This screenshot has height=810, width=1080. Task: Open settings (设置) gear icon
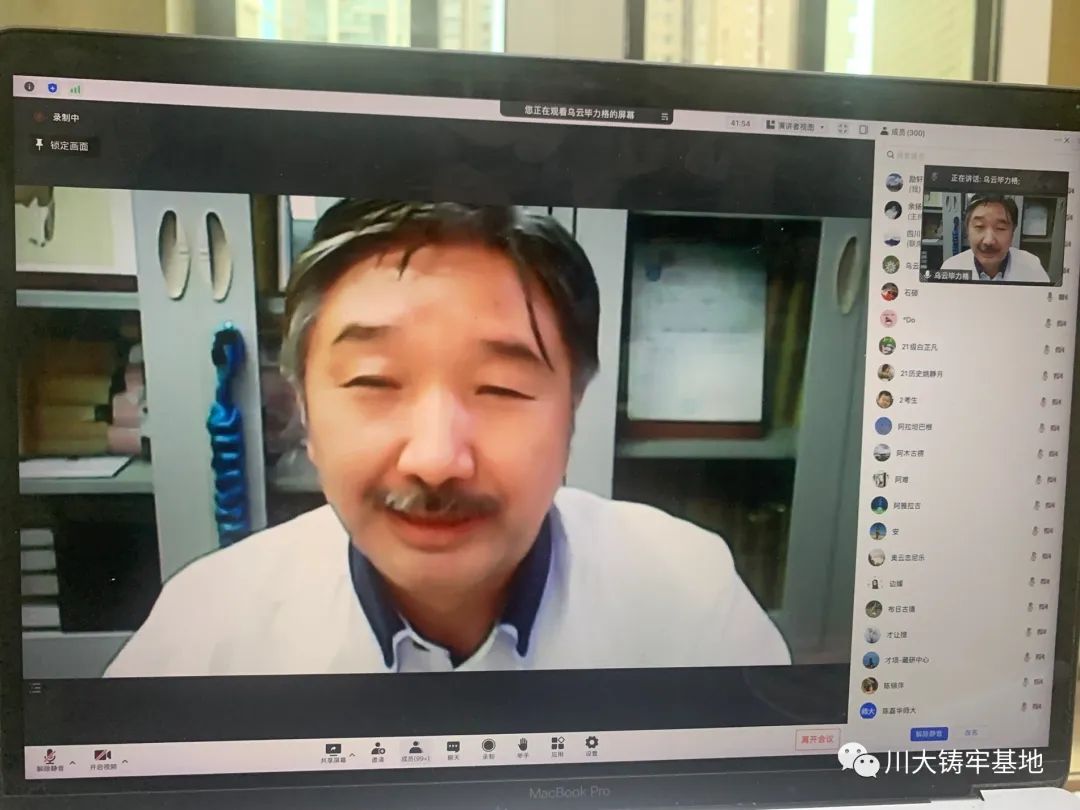click(592, 746)
